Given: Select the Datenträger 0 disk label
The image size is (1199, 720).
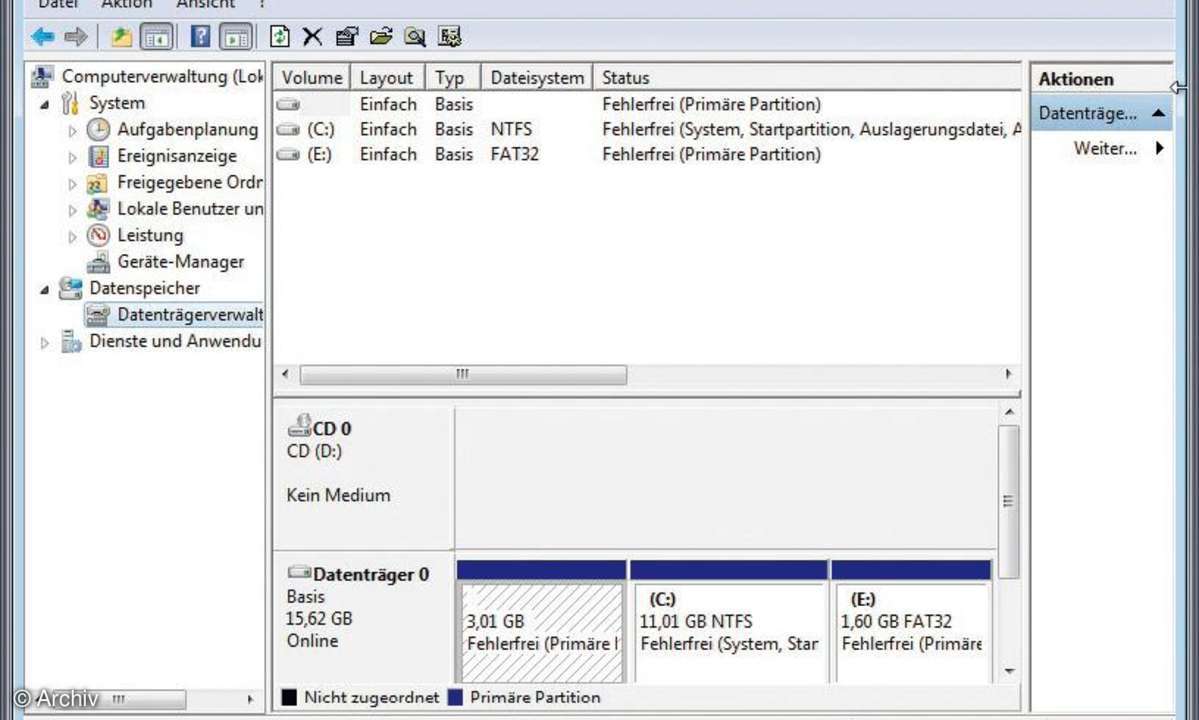Looking at the screenshot, I should 371,574.
